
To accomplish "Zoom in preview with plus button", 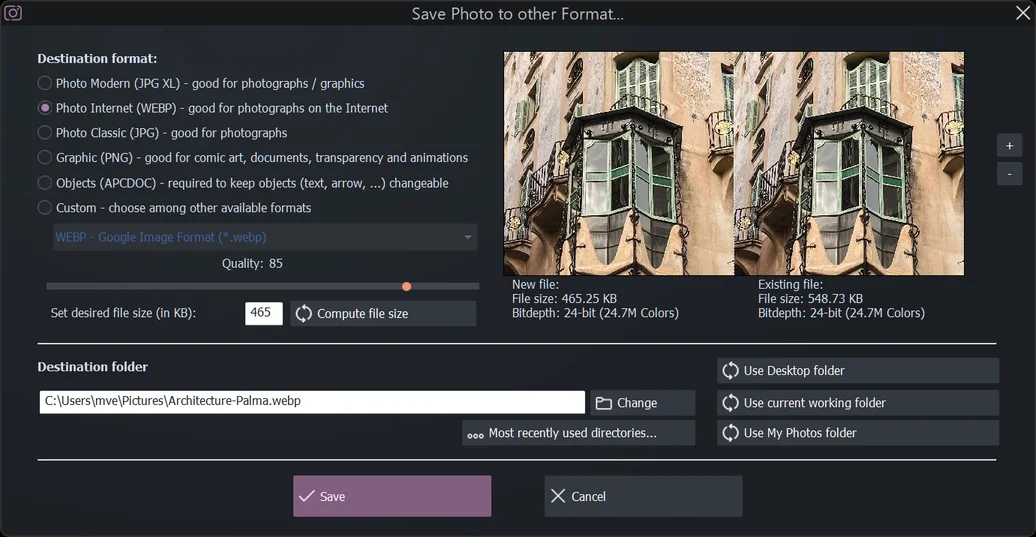I will tap(1010, 146).
